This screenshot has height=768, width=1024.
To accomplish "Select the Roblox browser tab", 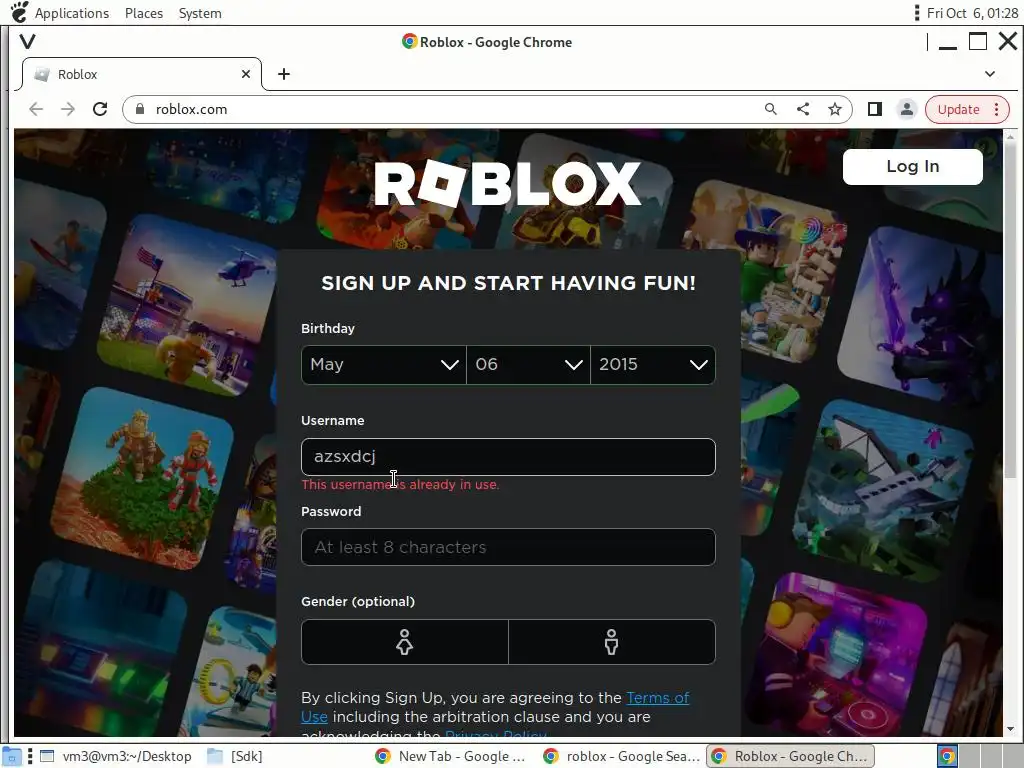I will (142, 74).
